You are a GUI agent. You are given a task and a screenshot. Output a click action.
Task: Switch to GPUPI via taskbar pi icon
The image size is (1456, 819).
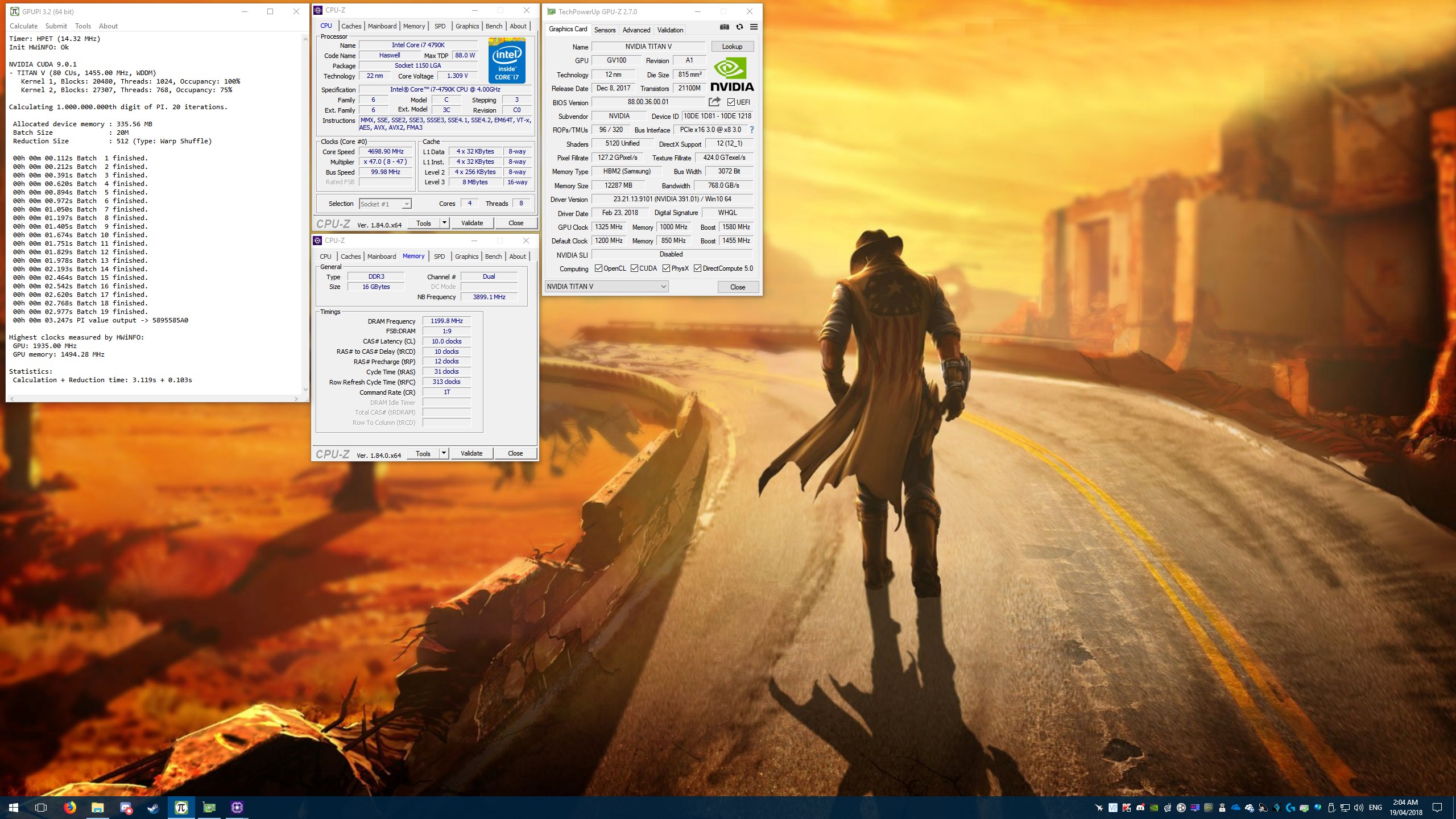tap(181, 808)
